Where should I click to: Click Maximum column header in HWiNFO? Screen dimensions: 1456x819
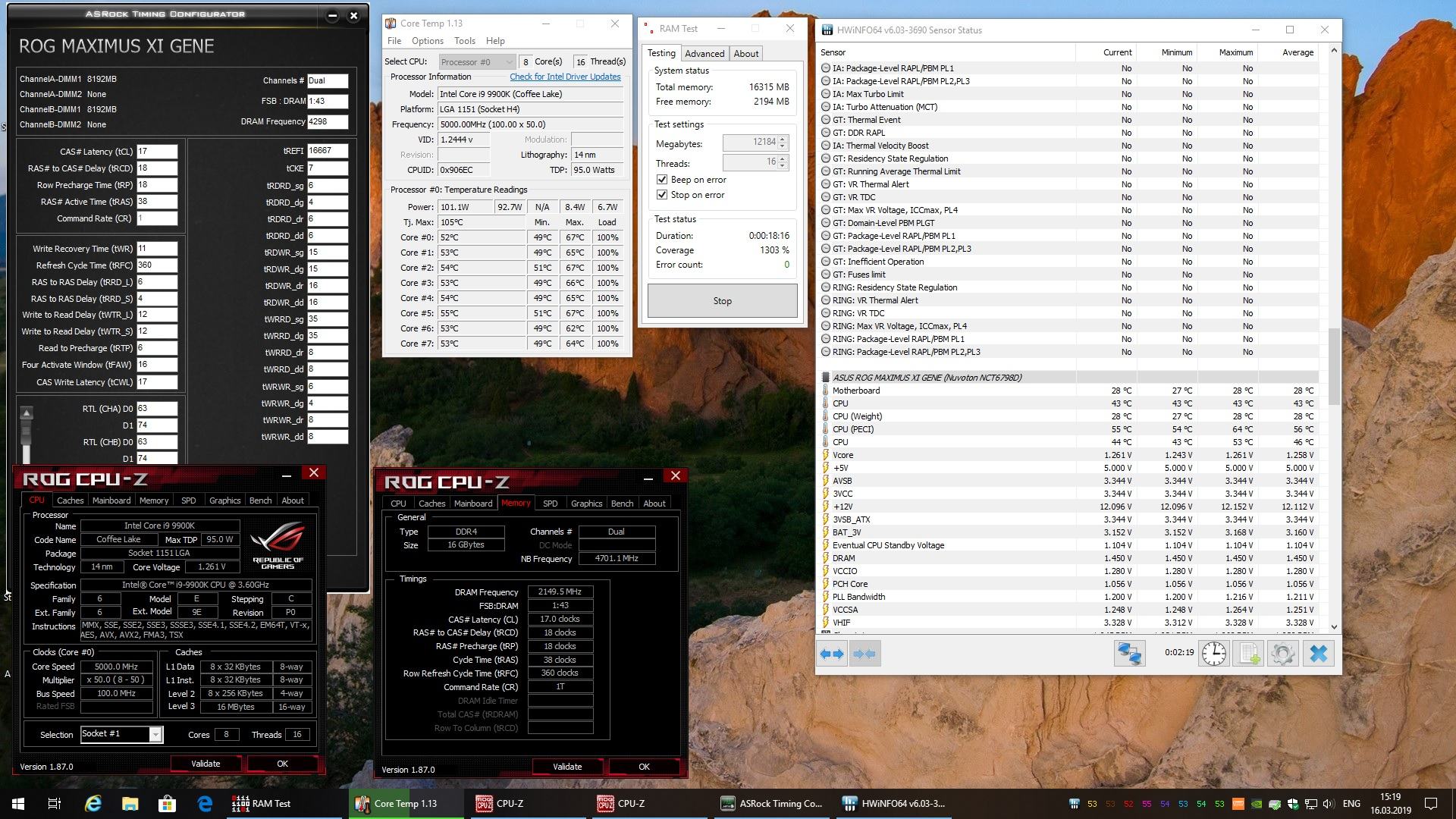1235,52
